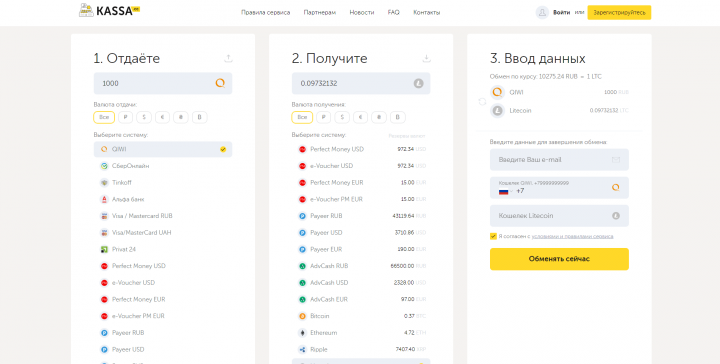
Task: Open the FAQ menu item
Action: pos(394,12)
